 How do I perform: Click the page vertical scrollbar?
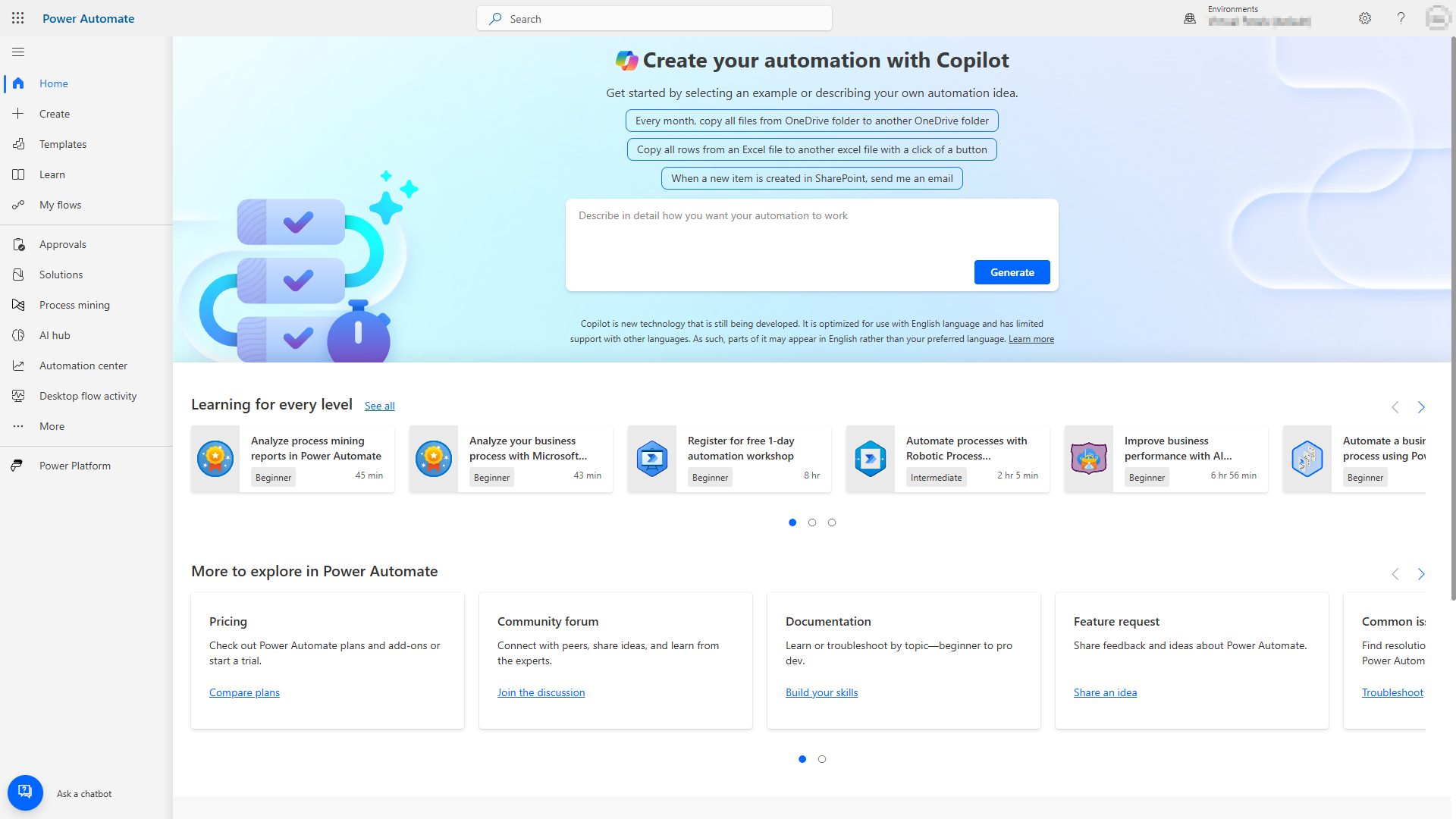coord(1452,318)
